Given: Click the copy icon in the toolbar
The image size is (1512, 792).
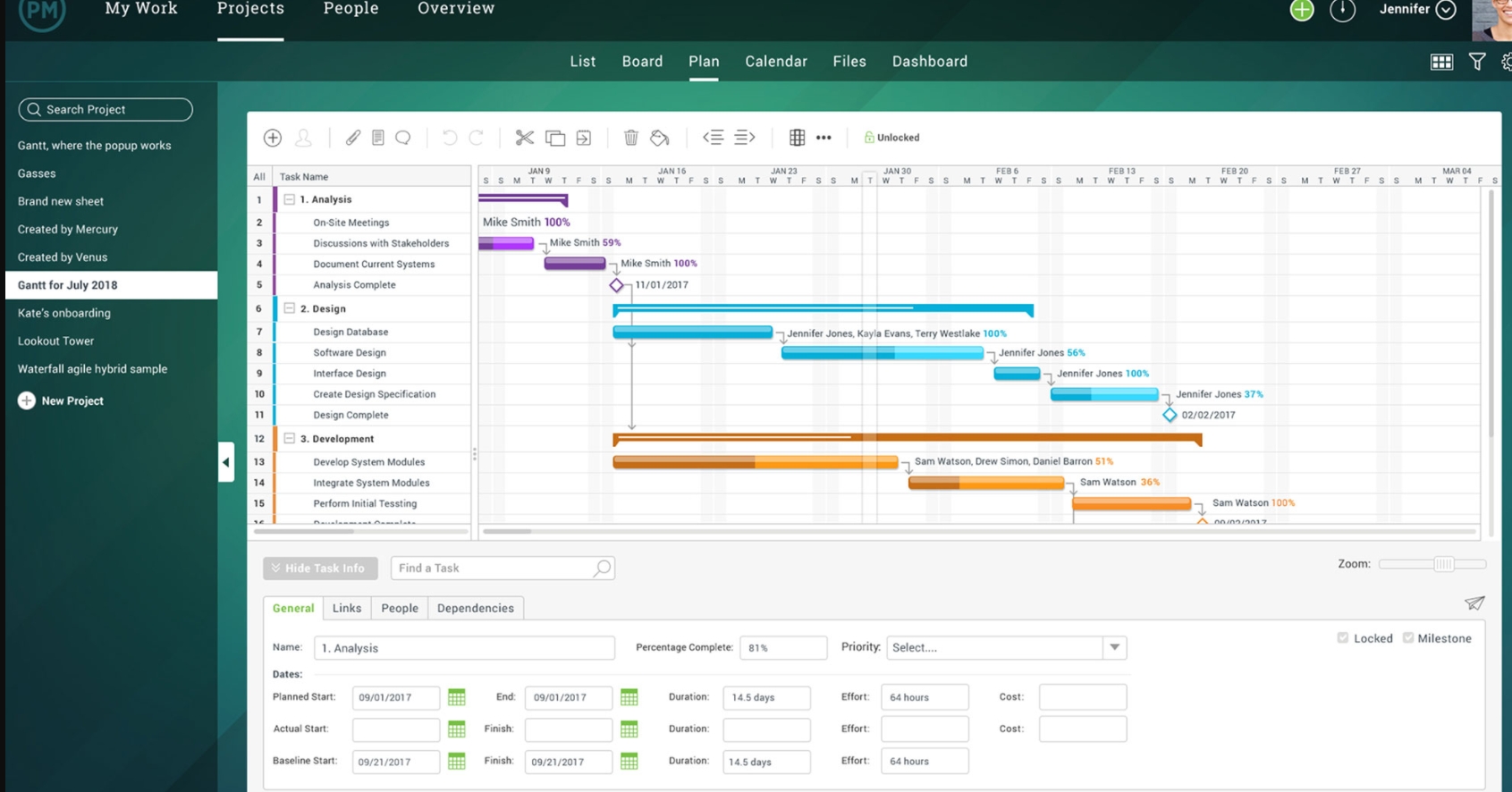Looking at the screenshot, I should tap(555, 138).
